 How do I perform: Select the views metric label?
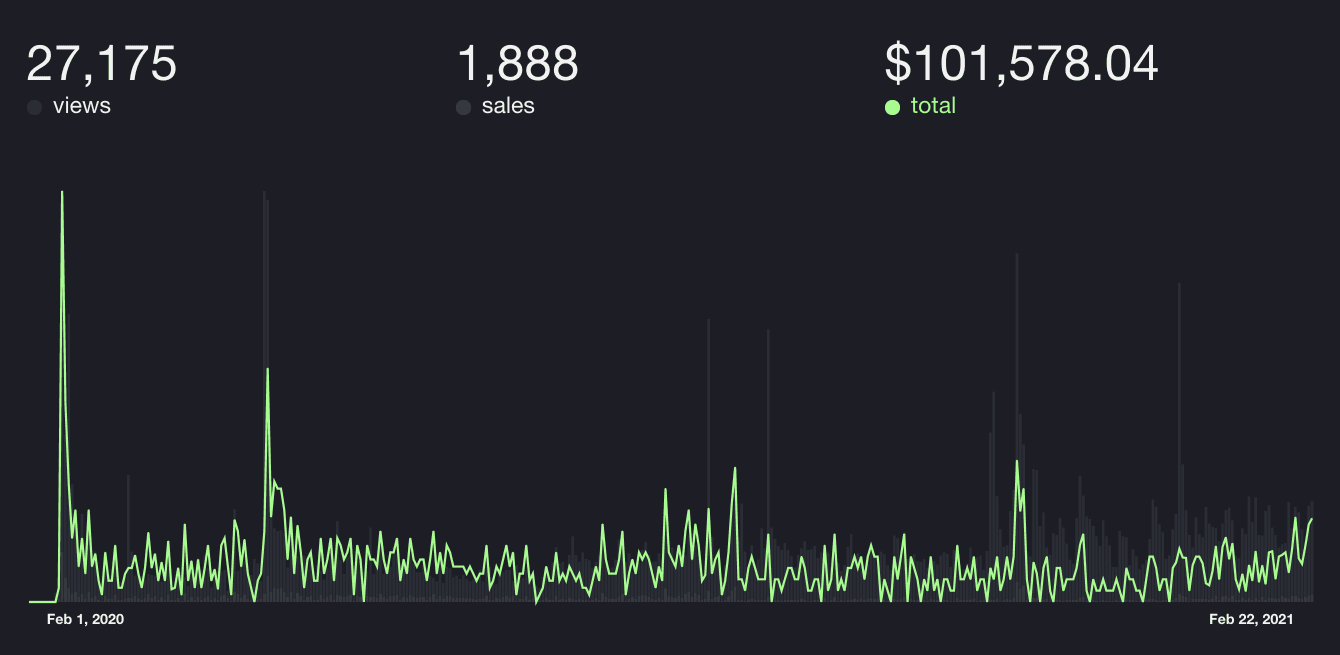(x=81, y=106)
